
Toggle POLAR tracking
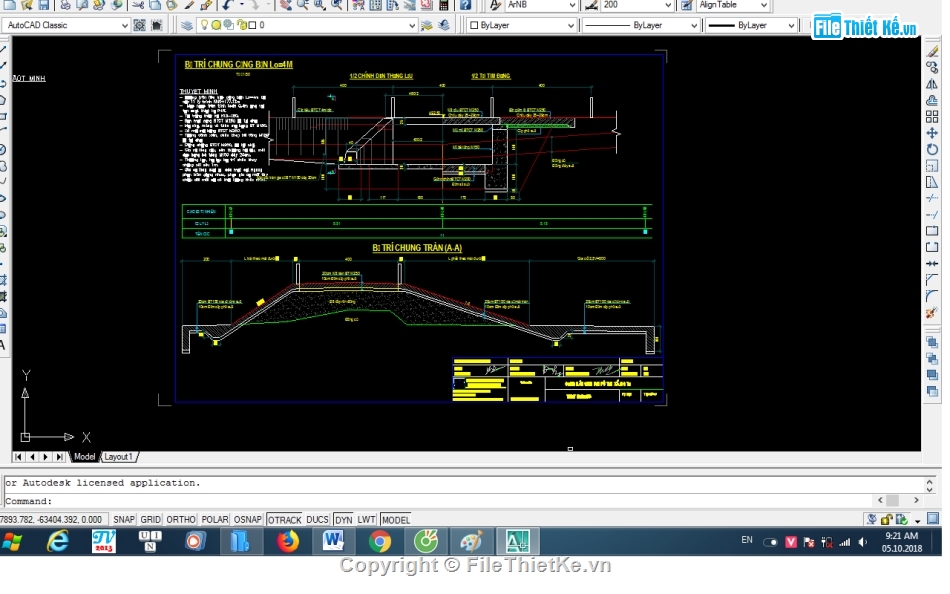(214, 520)
